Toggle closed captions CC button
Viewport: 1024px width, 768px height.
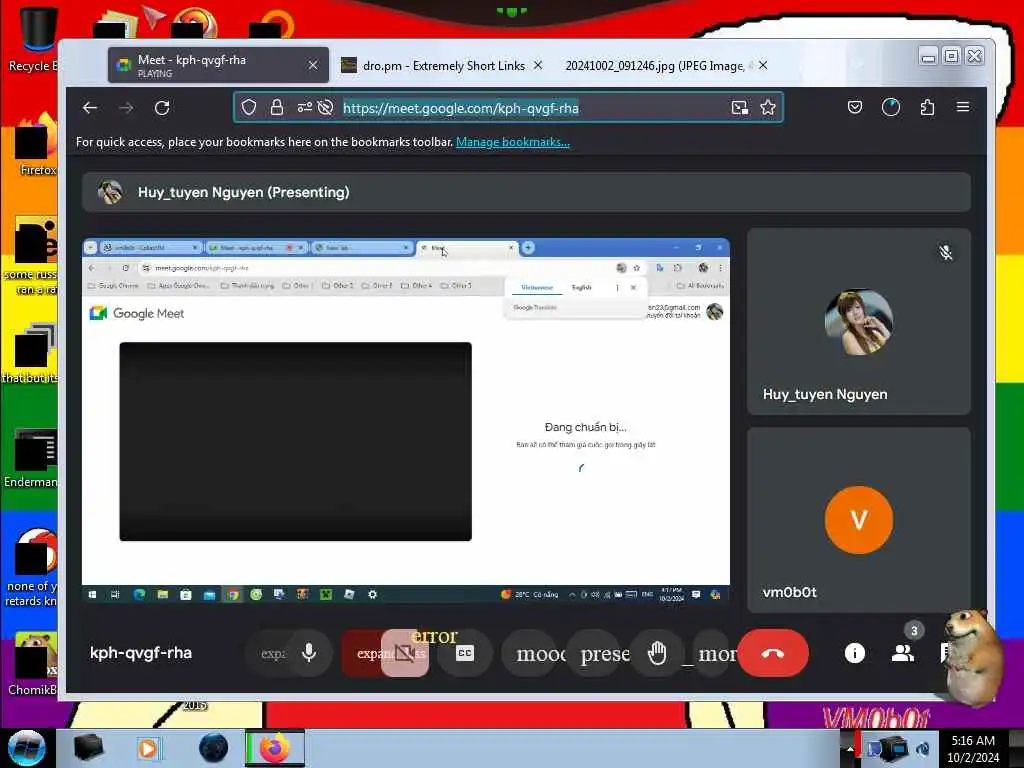(464, 652)
